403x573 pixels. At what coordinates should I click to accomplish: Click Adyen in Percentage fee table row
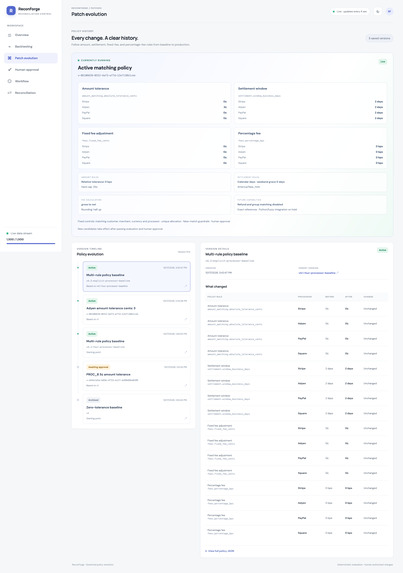click(x=302, y=503)
